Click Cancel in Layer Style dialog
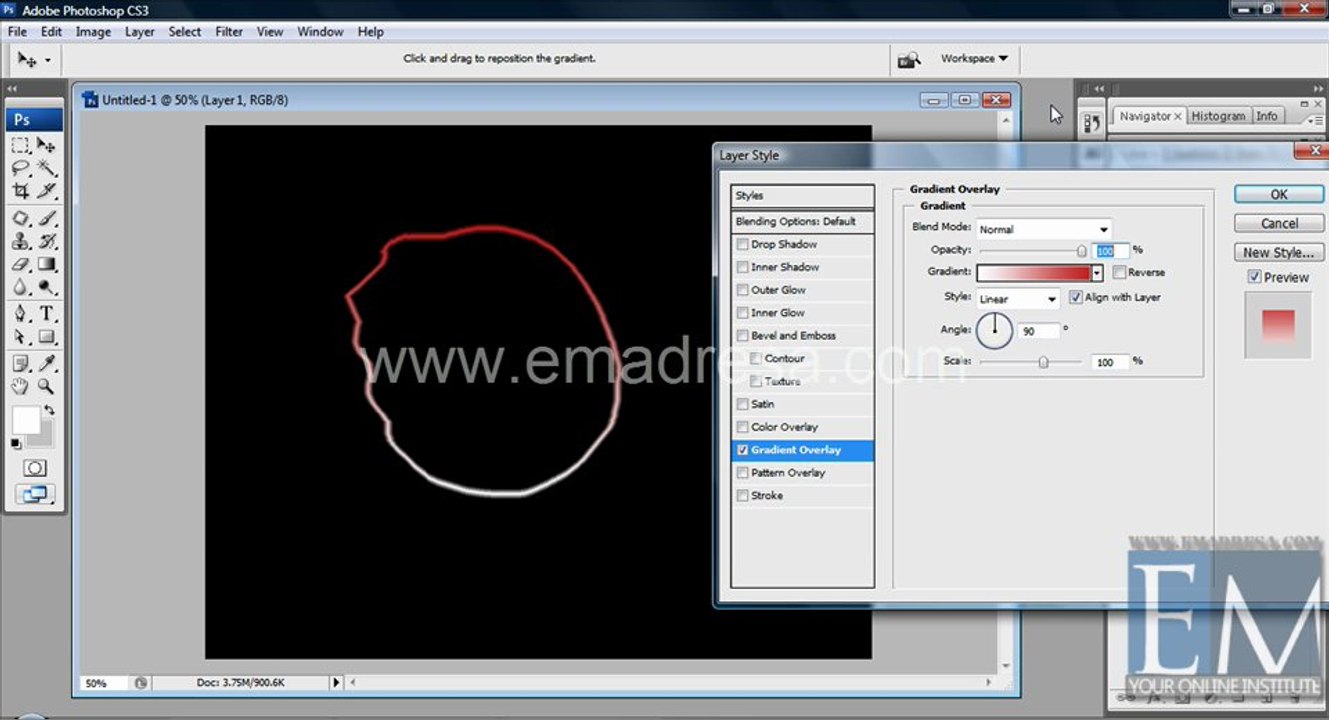 pos(1279,223)
